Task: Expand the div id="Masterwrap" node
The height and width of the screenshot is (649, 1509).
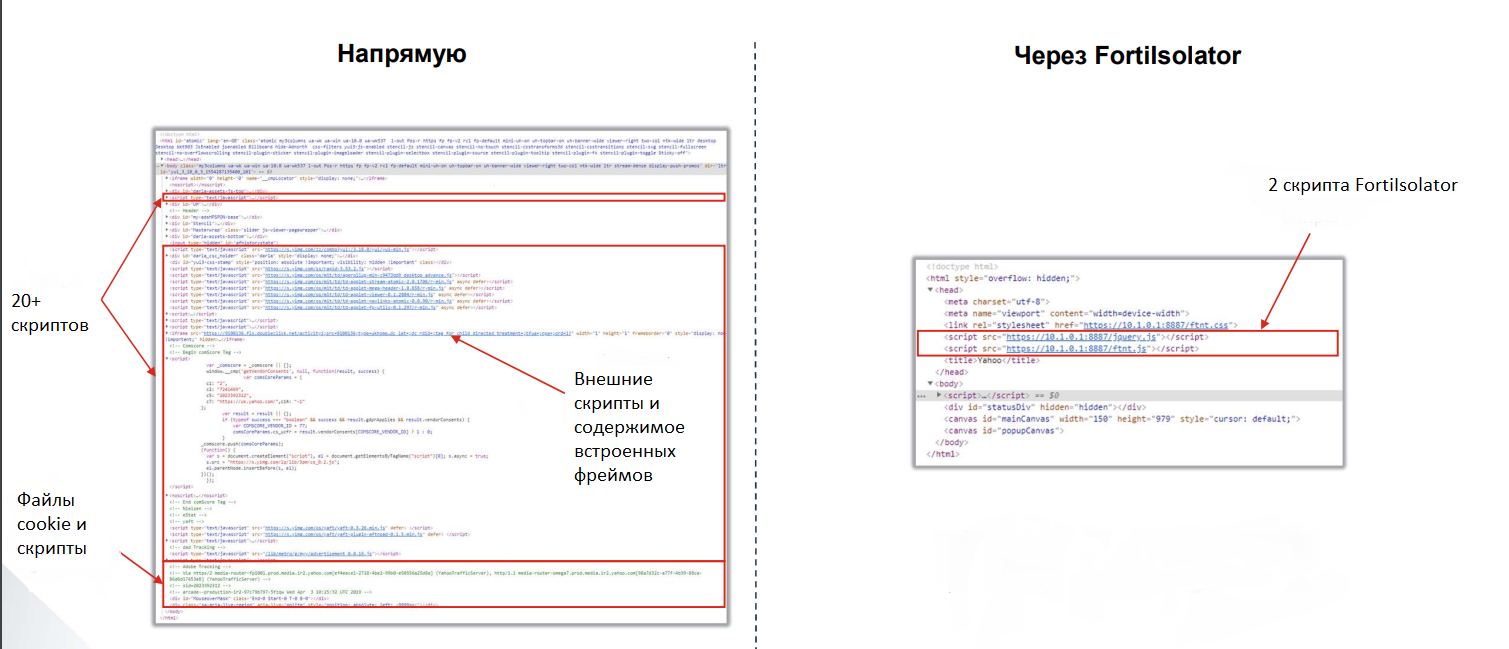Action: click(x=167, y=230)
